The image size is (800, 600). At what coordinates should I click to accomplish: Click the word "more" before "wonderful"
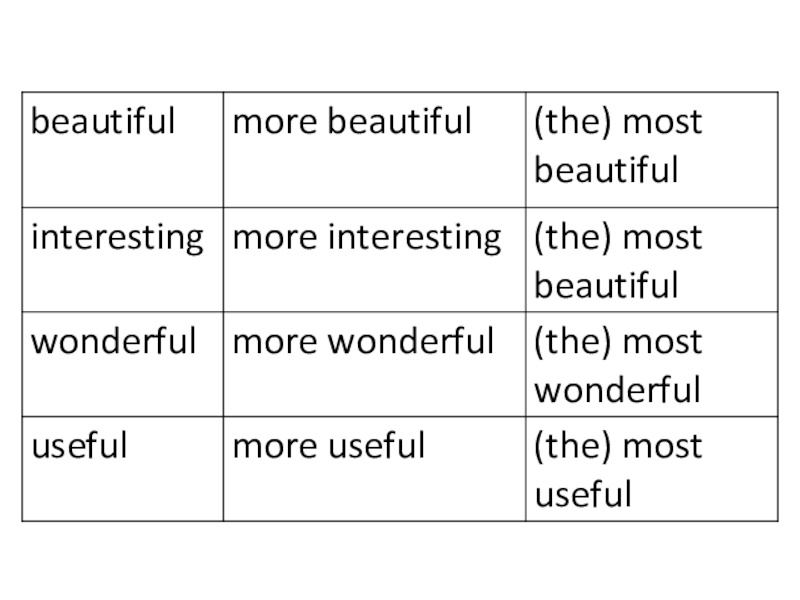click(x=264, y=342)
